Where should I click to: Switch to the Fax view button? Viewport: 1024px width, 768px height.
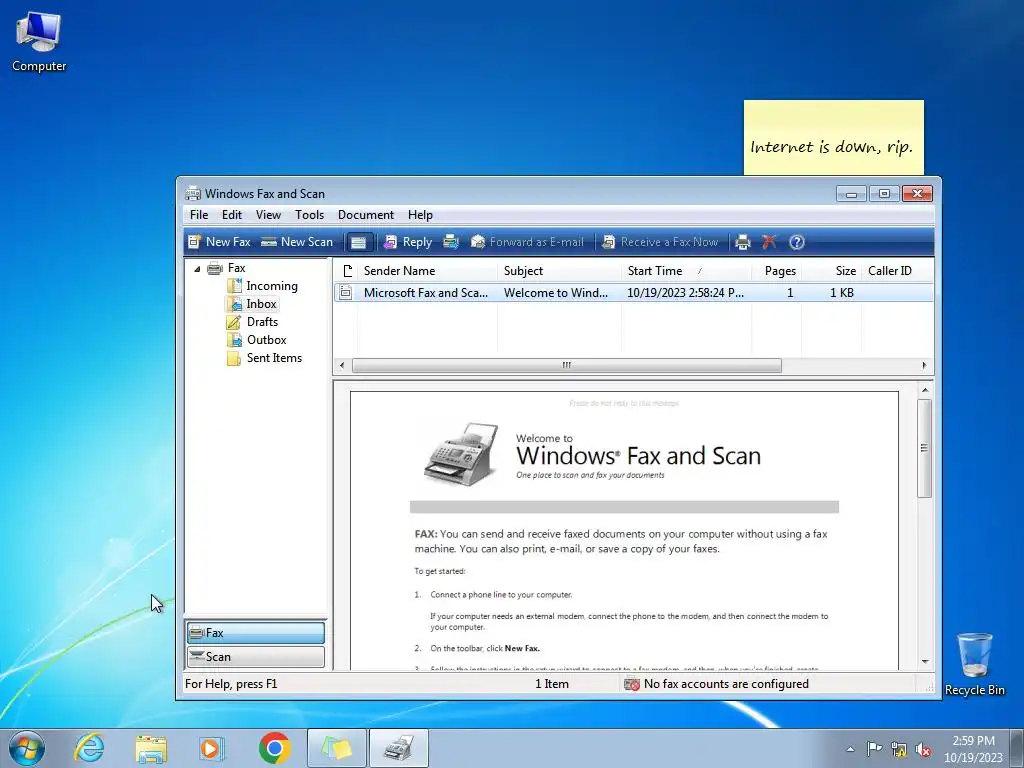(x=255, y=633)
